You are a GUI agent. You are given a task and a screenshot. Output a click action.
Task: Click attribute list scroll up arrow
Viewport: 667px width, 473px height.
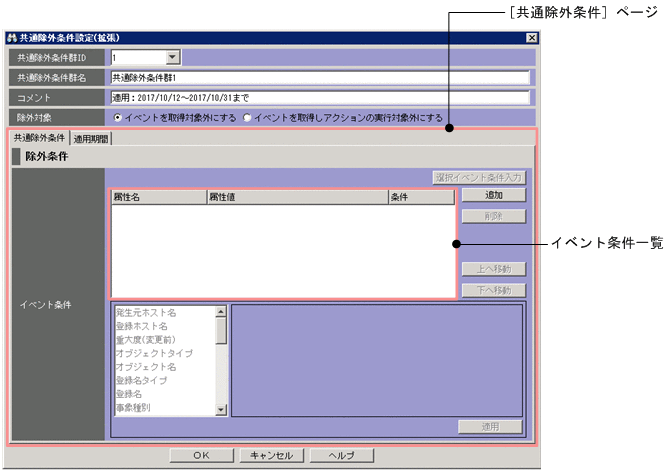(x=221, y=312)
